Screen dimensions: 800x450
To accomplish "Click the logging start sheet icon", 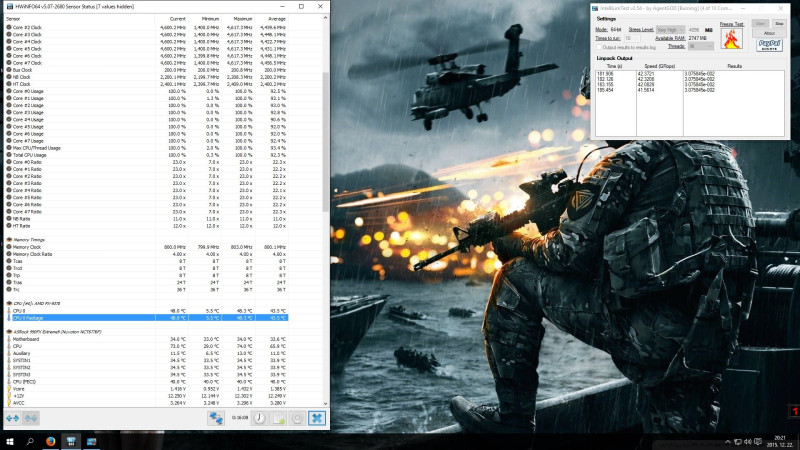I will tap(279, 418).
